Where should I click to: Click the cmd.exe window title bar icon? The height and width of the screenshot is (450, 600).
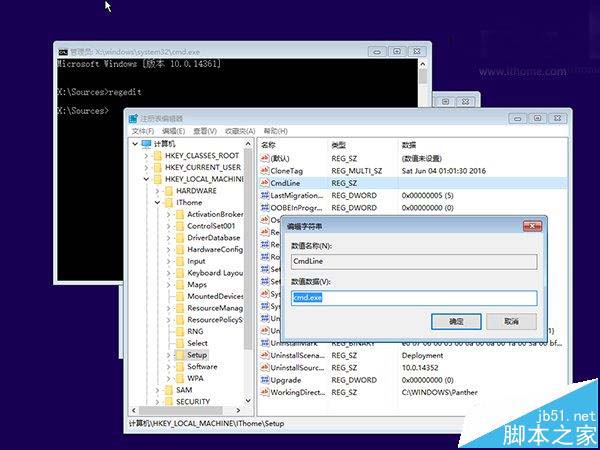(63, 52)
